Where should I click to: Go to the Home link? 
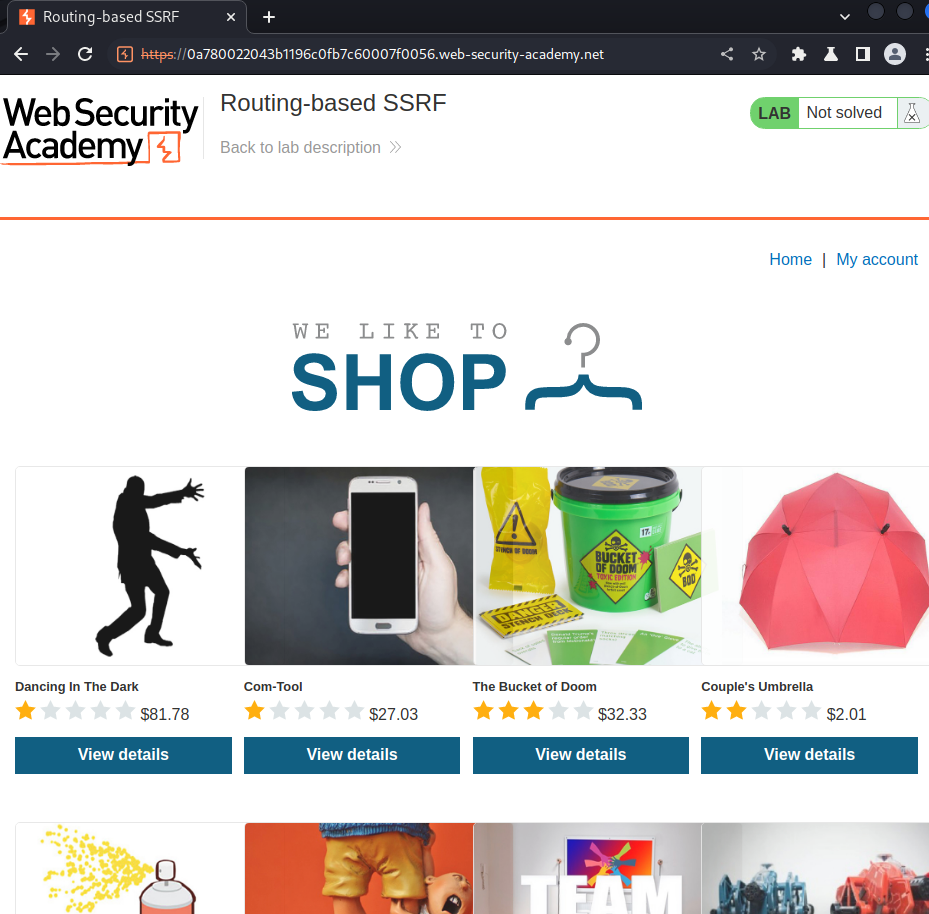coord(790,259)
